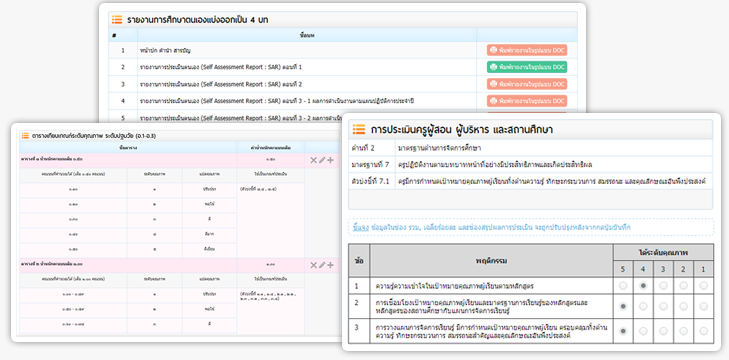Click row 'หน้าปก คำนำ สารบัญ' in report list
Viewport: 729px width, 360px height.
coord(343,50)
